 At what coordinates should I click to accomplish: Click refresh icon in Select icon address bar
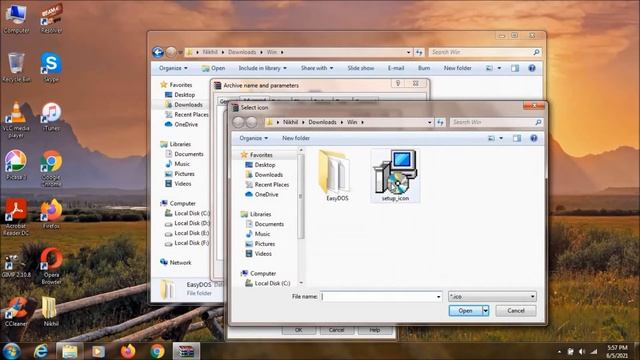440,122
